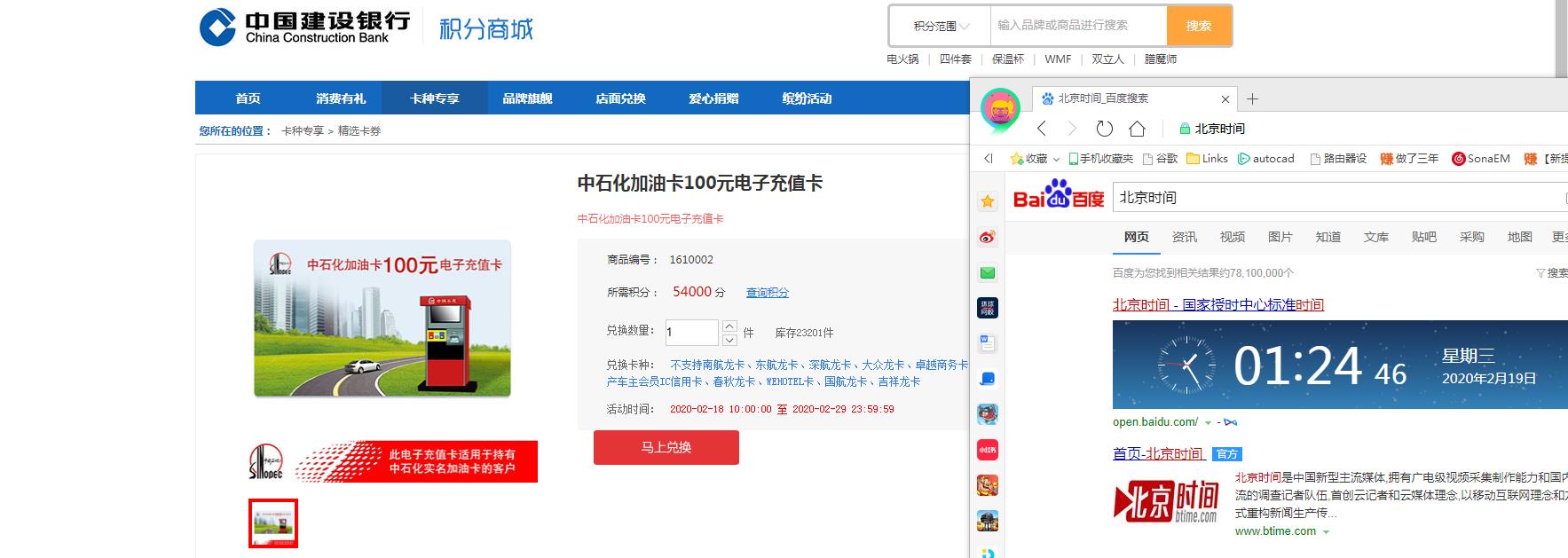Open the 手机收藏夹 bookmark

[x=1100, y=159]
